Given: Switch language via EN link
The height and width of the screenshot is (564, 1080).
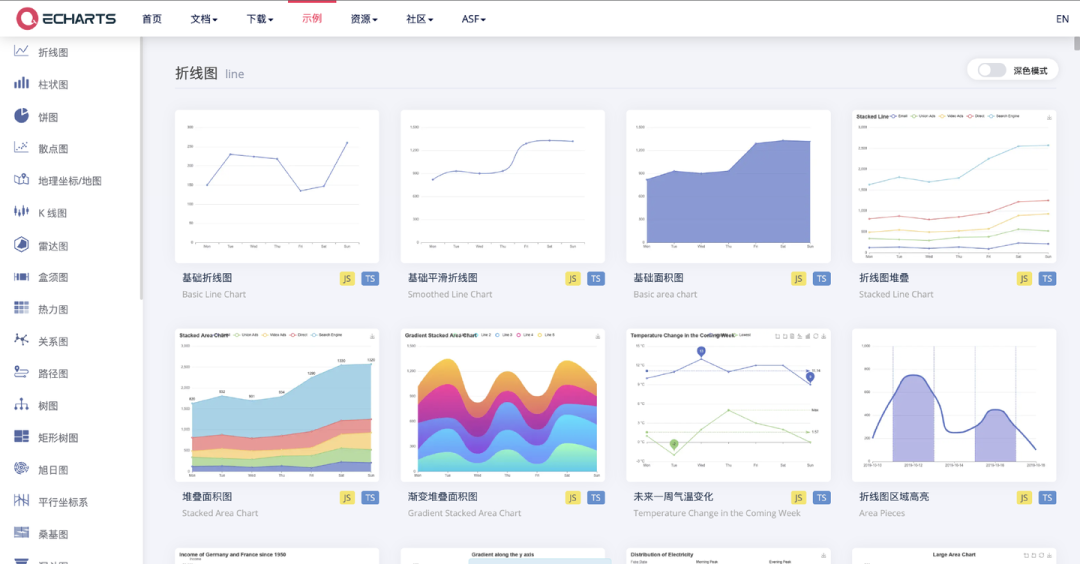Looking at the screenshot, I should tap(1062, 19).
